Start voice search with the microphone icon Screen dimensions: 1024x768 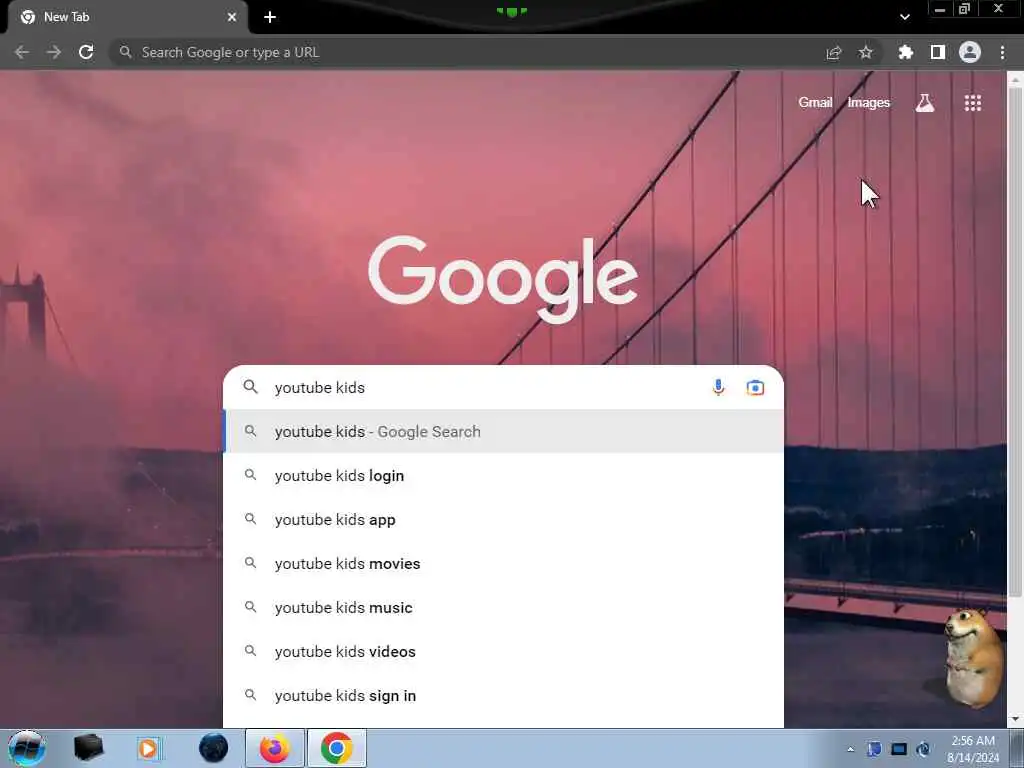click(718, 387)
